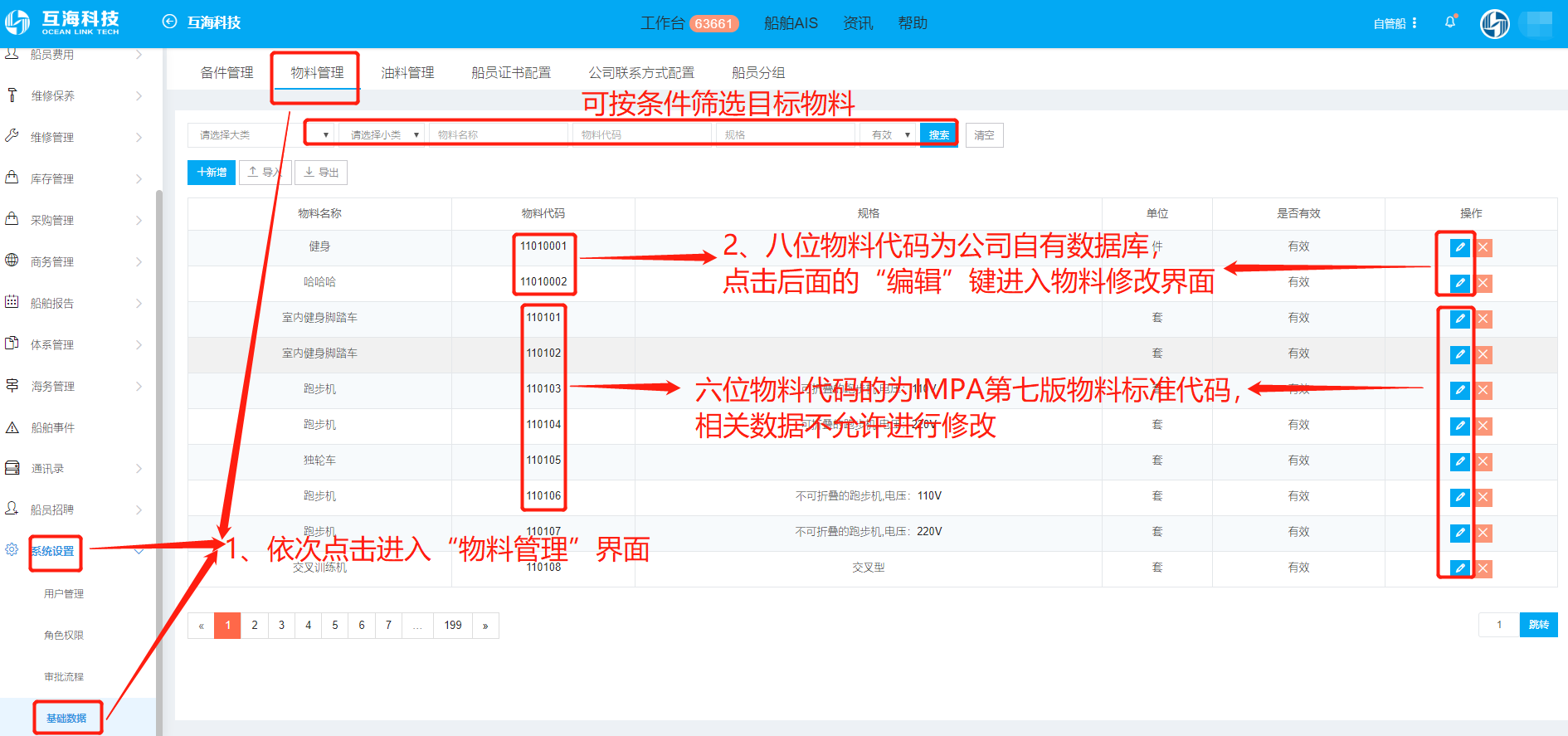Switch to the 船员证书配置 tab

point(511,73)
